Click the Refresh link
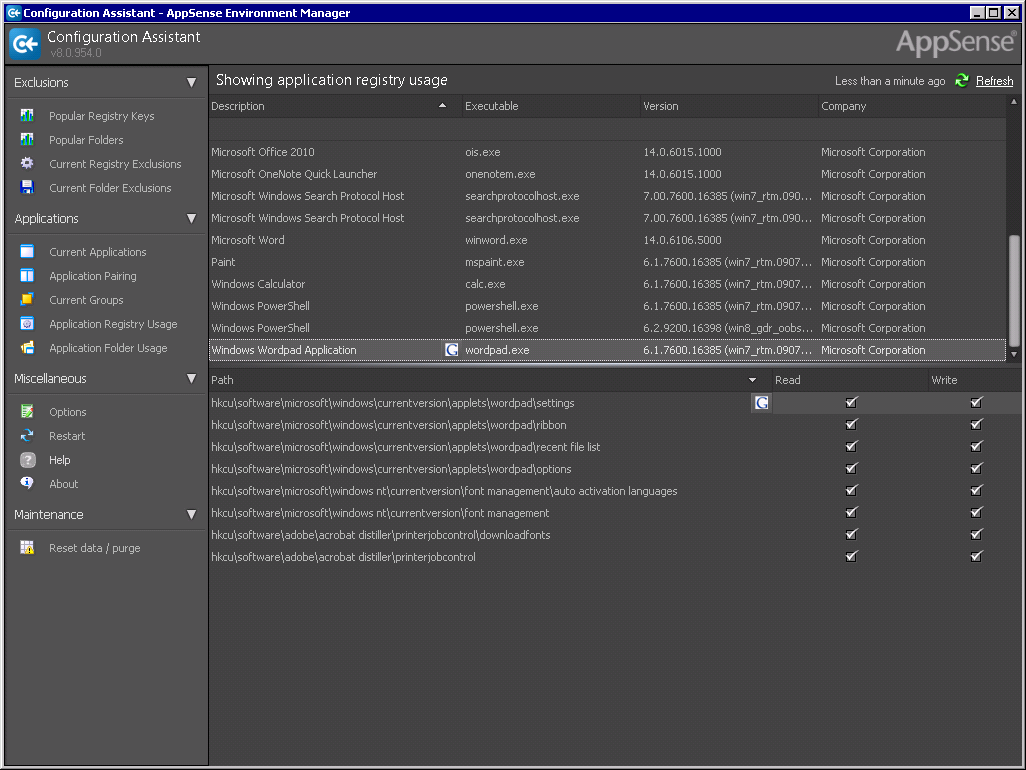 [994, 81]
